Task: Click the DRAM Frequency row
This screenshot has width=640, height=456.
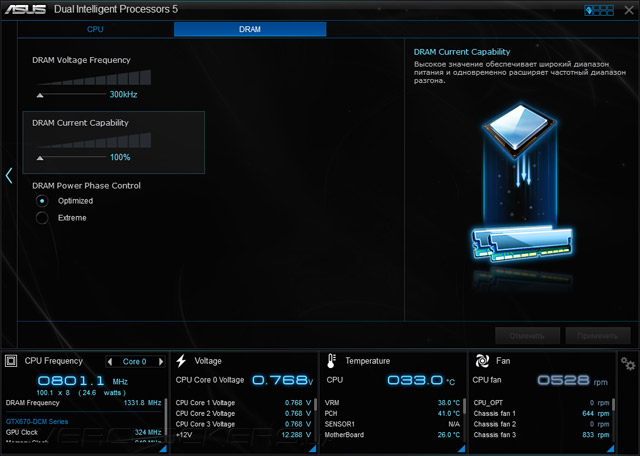Action: pyautogui.click(x=84, y=403)
